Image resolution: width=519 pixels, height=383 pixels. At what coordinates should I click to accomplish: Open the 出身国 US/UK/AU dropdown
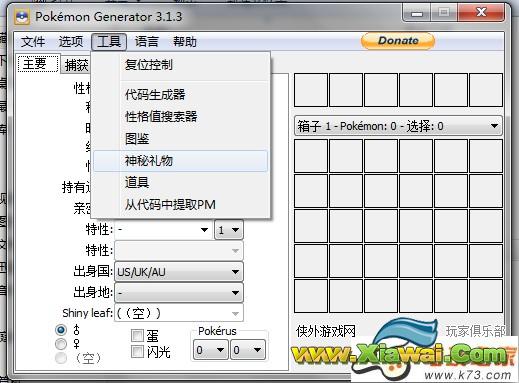tap(179, 272)
